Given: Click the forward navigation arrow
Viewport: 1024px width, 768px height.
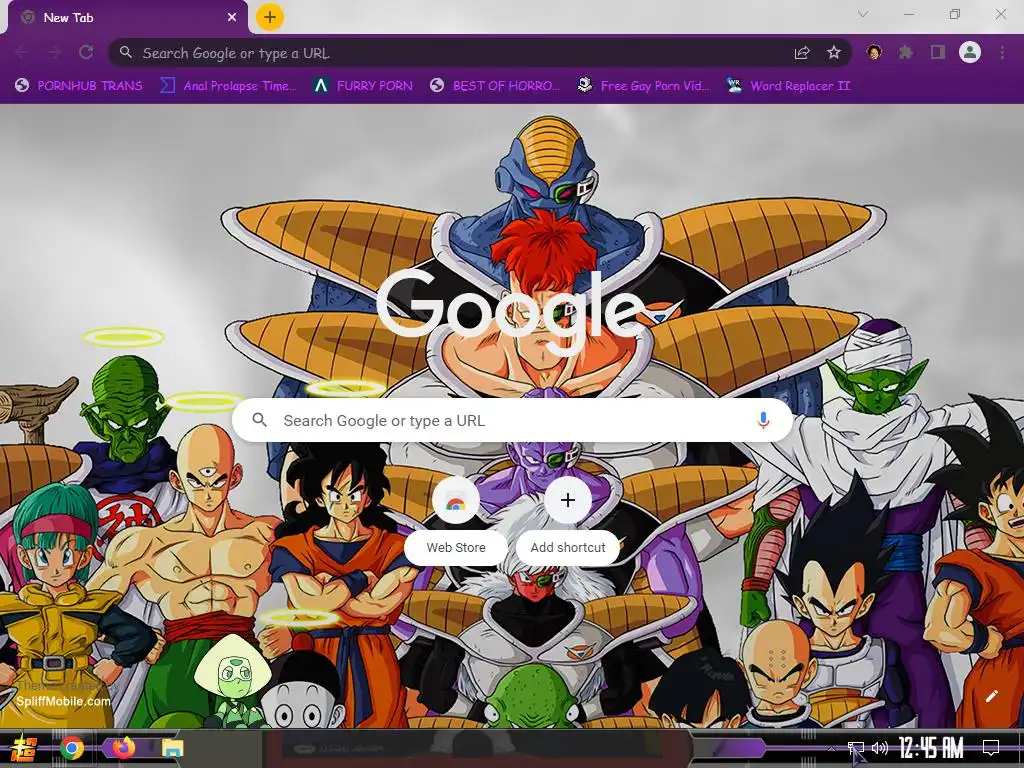Looking at the screenshot, I should coord(54,52).
